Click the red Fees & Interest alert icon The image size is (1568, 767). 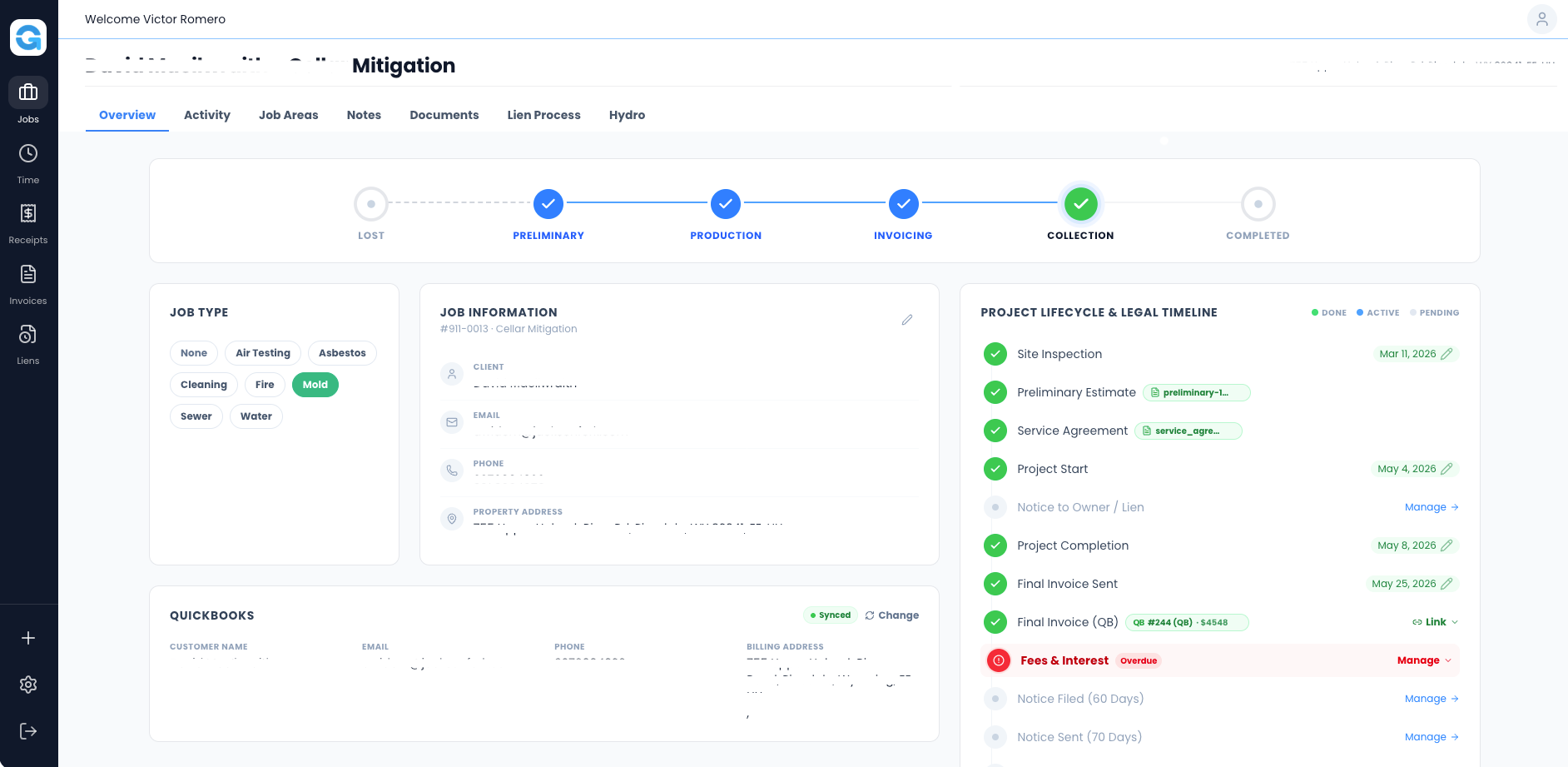coord(999,660)
